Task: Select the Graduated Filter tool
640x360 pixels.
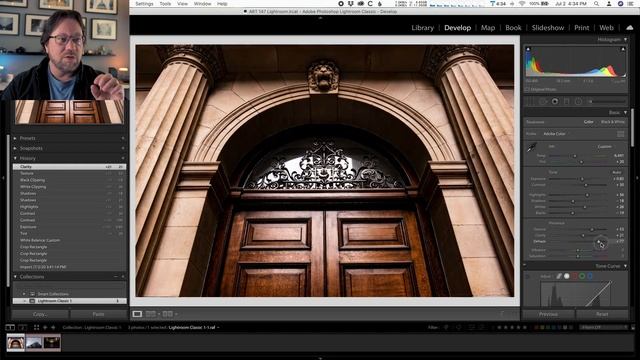Action: pyautogui.click(x=567, y=101)
